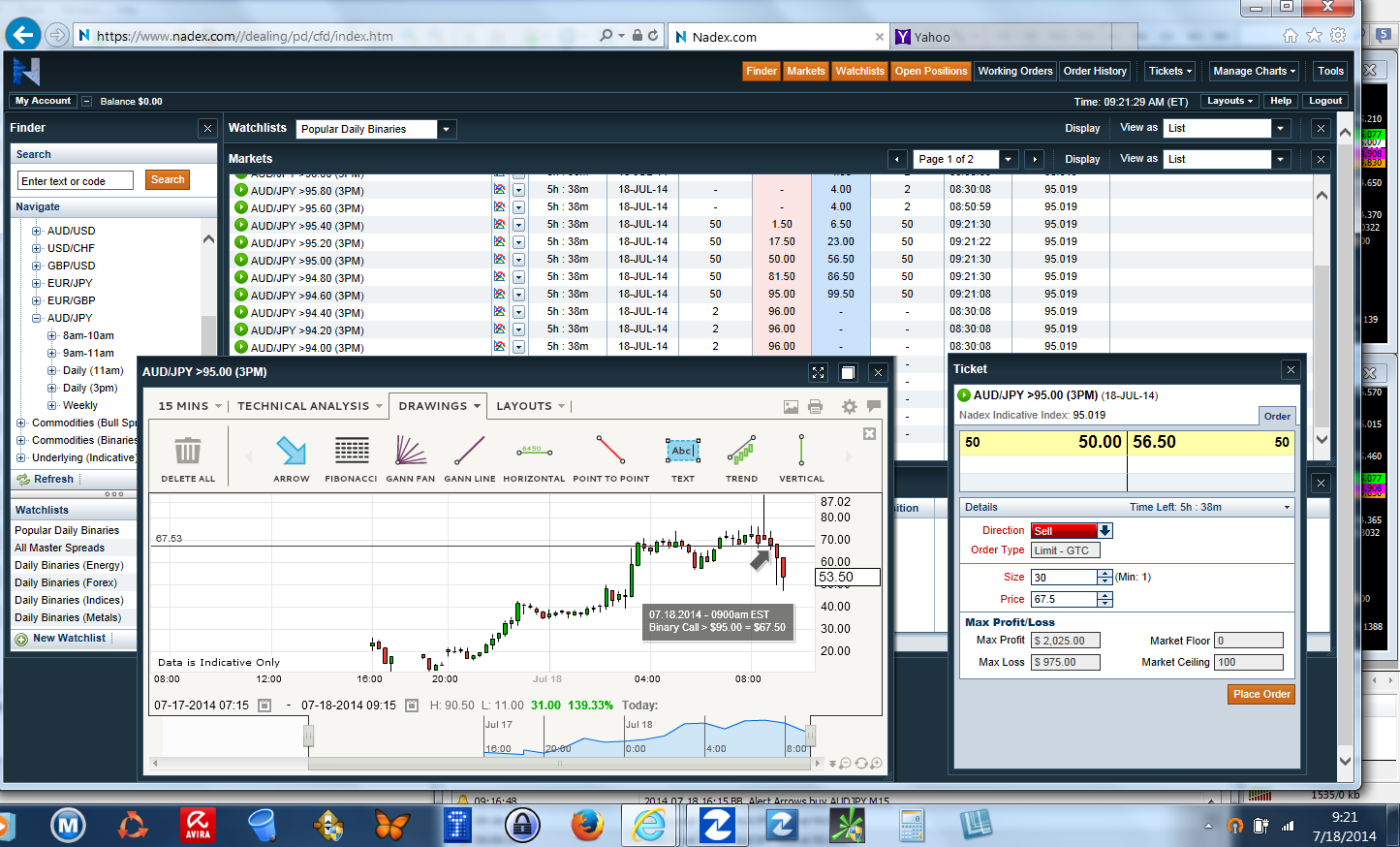The height and width of the screenshot is (847, 1400).
Task: Open the calculator from the taskbar
Action: click(912, 826)
